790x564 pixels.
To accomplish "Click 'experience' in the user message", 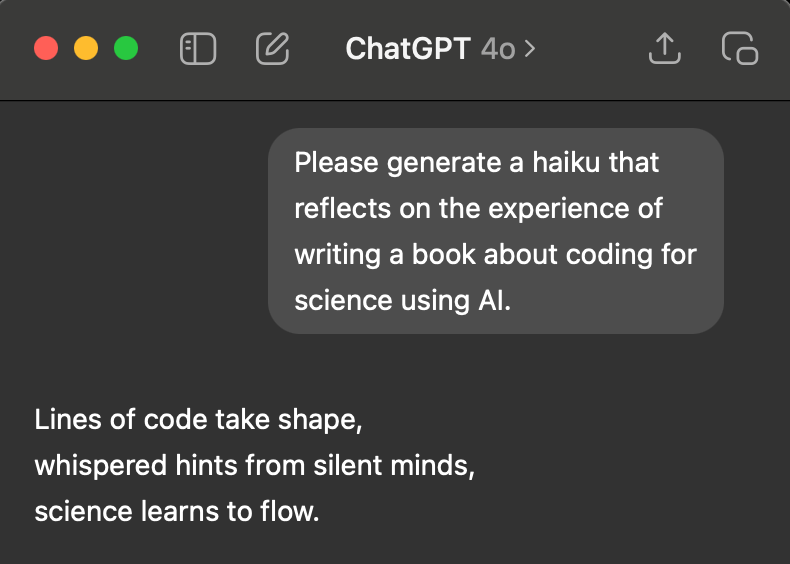I will (x=559, y=209).
